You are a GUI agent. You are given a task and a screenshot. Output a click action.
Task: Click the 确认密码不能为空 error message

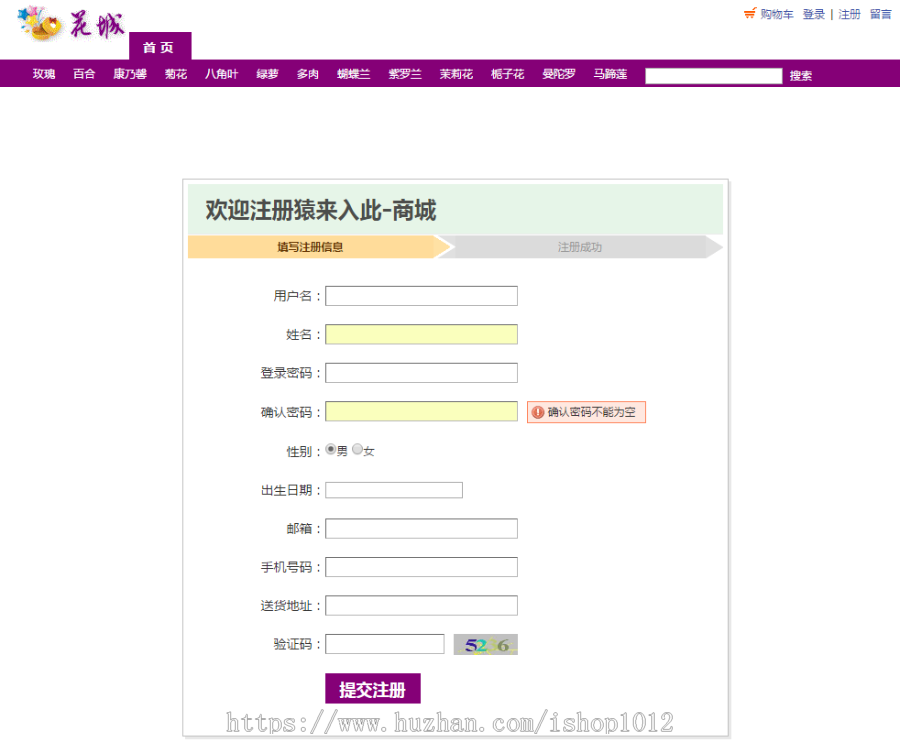(586, 411)
